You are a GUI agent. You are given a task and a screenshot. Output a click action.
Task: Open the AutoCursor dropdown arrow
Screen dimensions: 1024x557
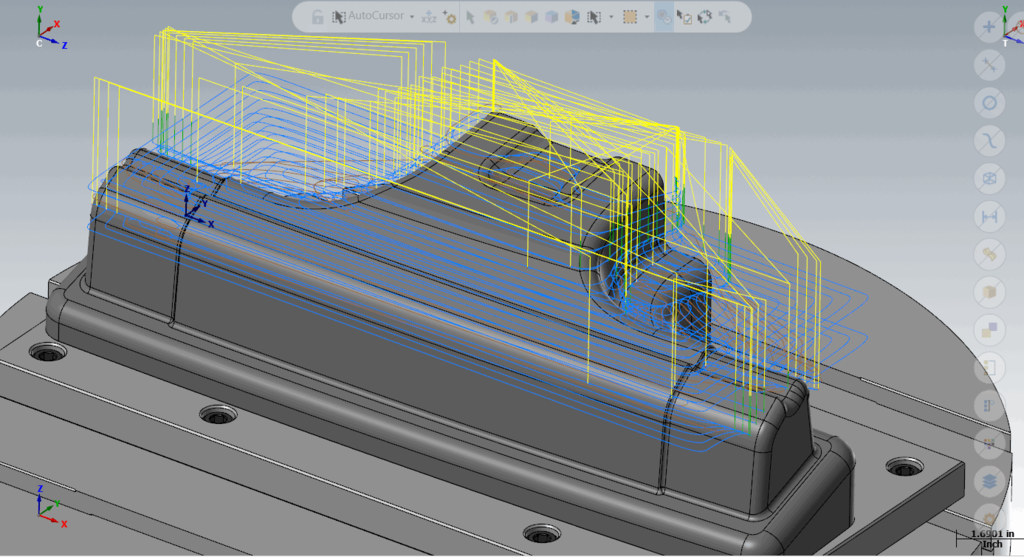coord(412,17)
